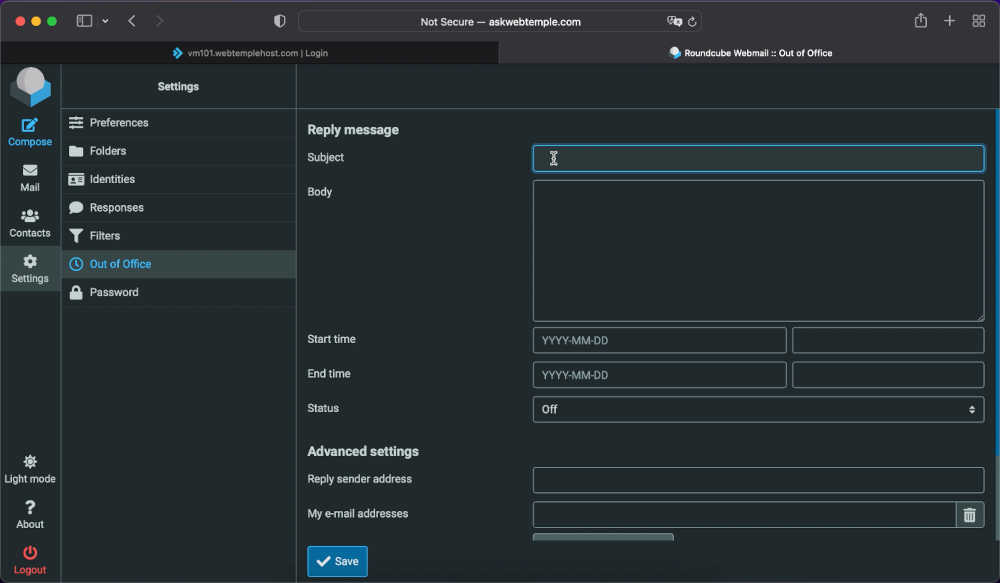Select the Settings gear in sidebar
Image resolution: width=1000 pixels, height=583 pixels.
pos(29,269)
